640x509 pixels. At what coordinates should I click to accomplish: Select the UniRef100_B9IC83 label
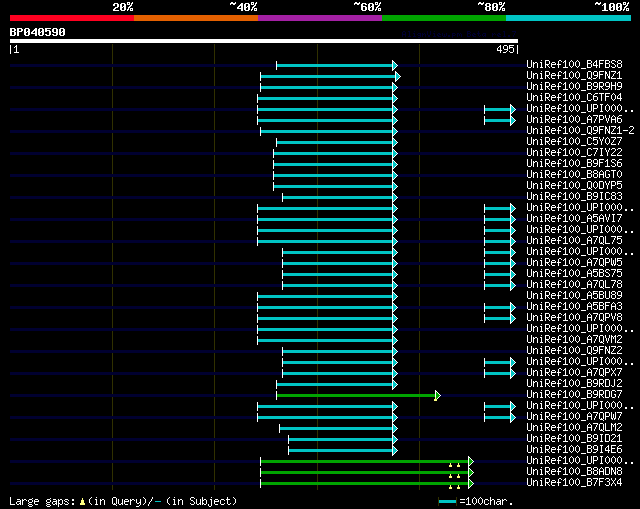(x=574, y=196)
